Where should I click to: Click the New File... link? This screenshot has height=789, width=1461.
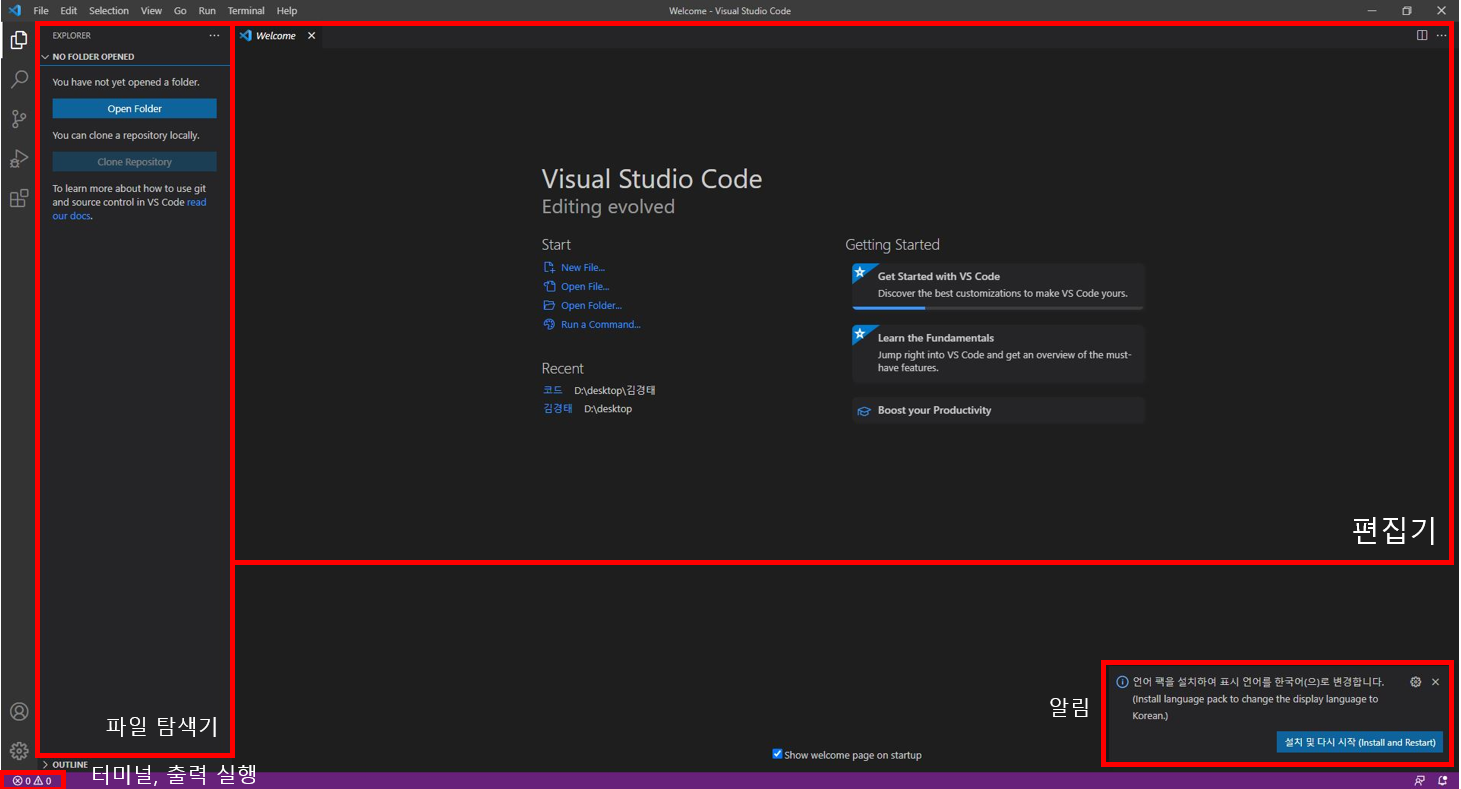(x=583, y=267)
